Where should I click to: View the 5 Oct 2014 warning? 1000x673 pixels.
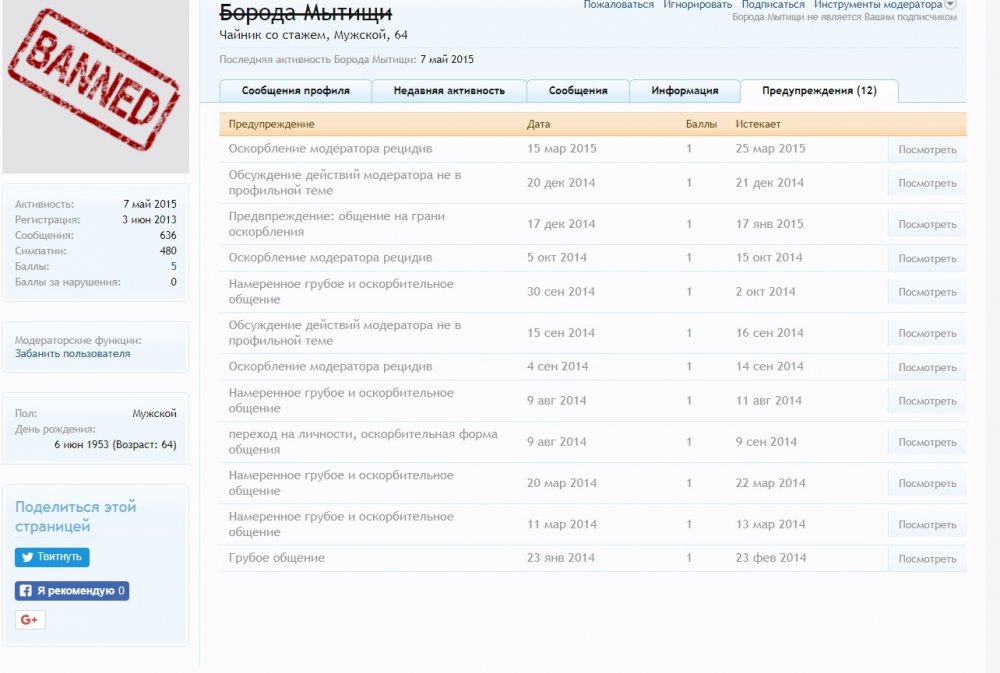pyautogui.click(x=926, y=259)
